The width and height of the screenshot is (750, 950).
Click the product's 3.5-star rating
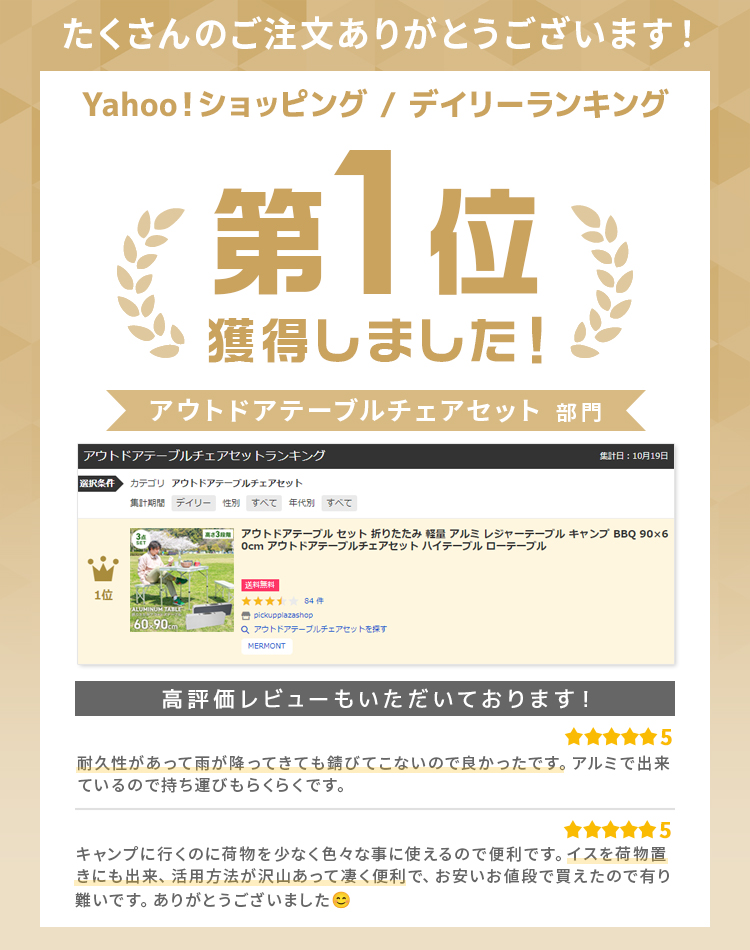coord(270,601)
